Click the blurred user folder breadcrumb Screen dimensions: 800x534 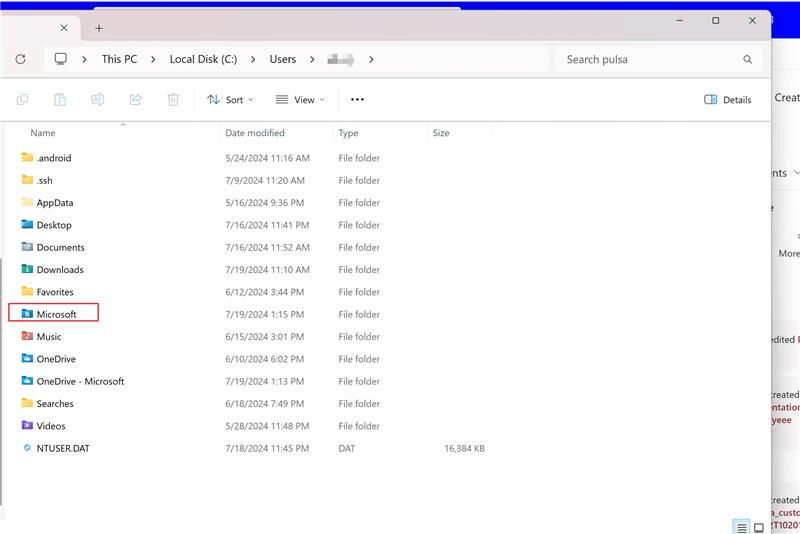click(340, 60)
